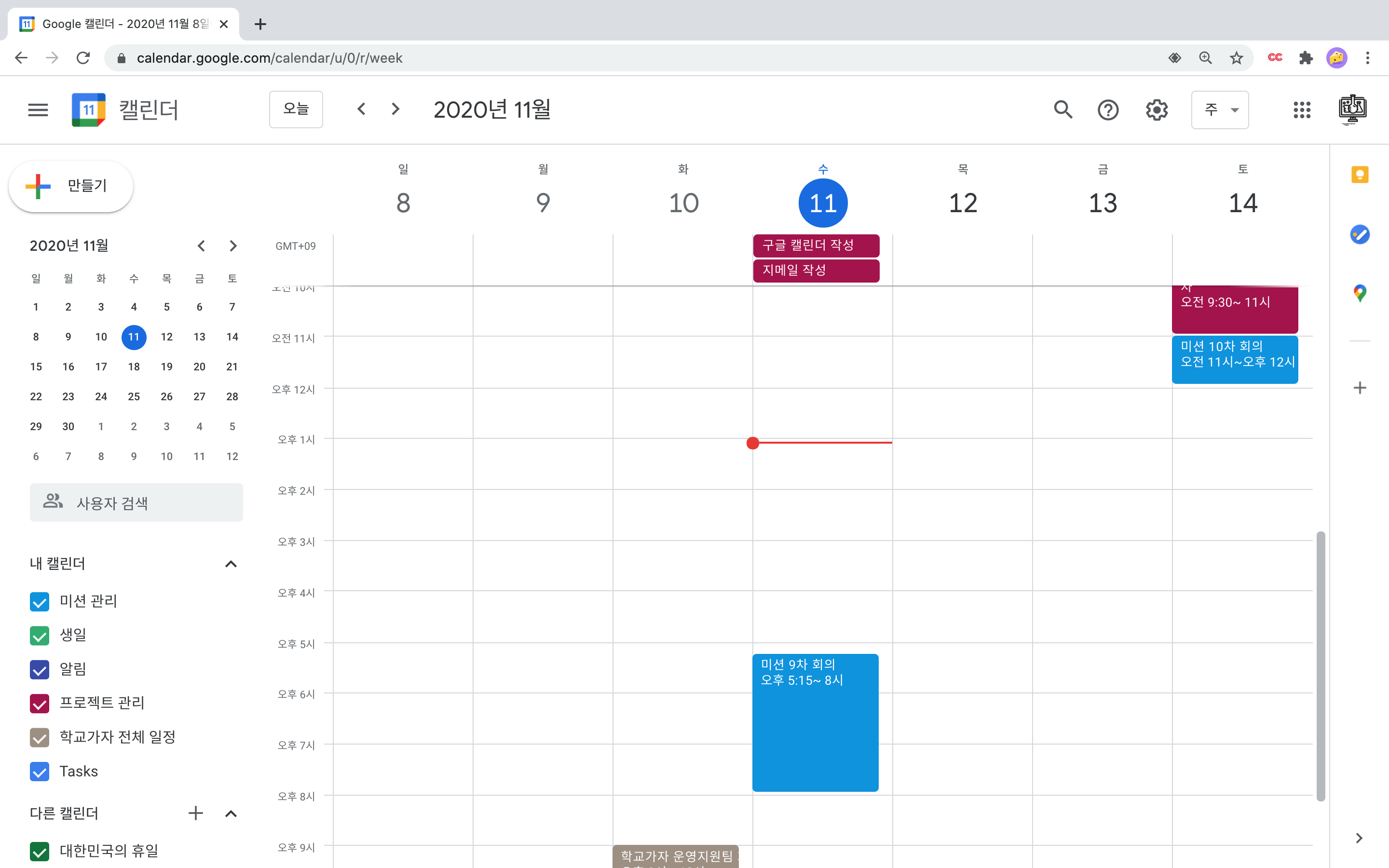Select the 구글 캘린더 작성 all-day event

816,246
